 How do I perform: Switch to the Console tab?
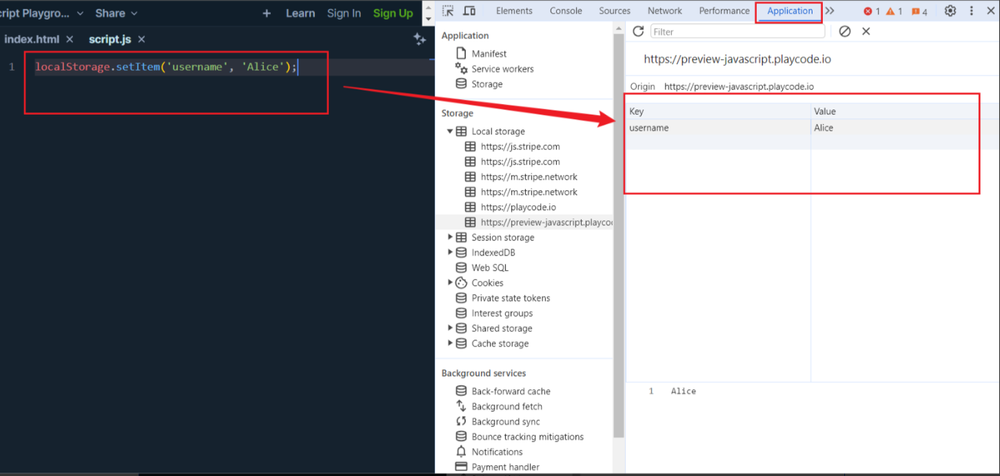(x=566, y=11)
